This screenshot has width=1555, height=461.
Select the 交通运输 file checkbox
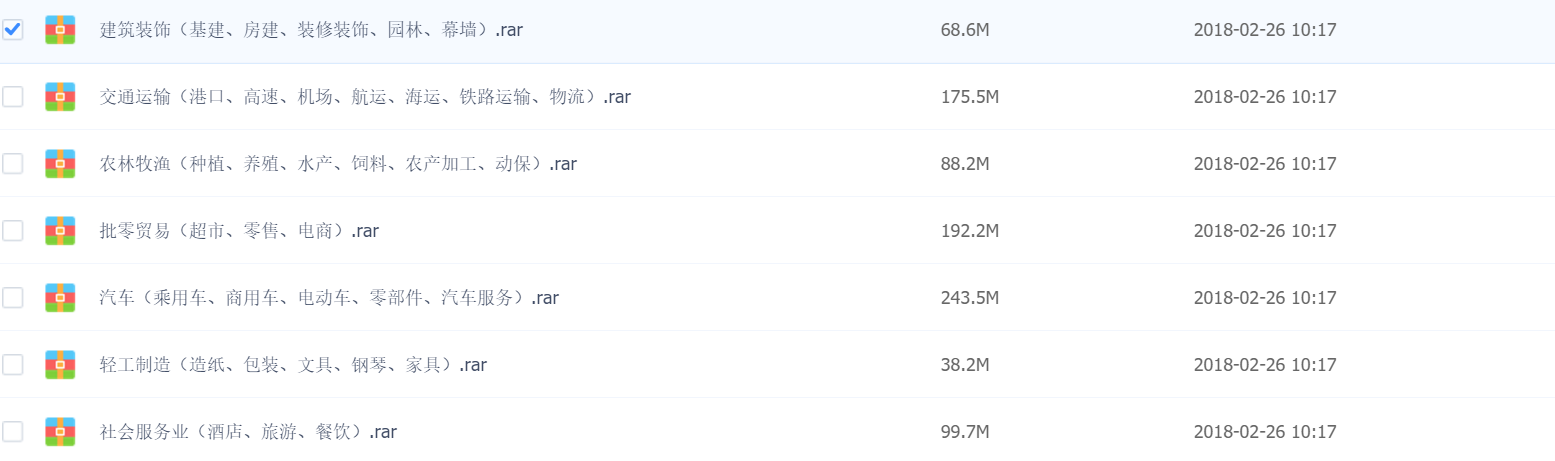pyautogui.click(x=13, y=97)
